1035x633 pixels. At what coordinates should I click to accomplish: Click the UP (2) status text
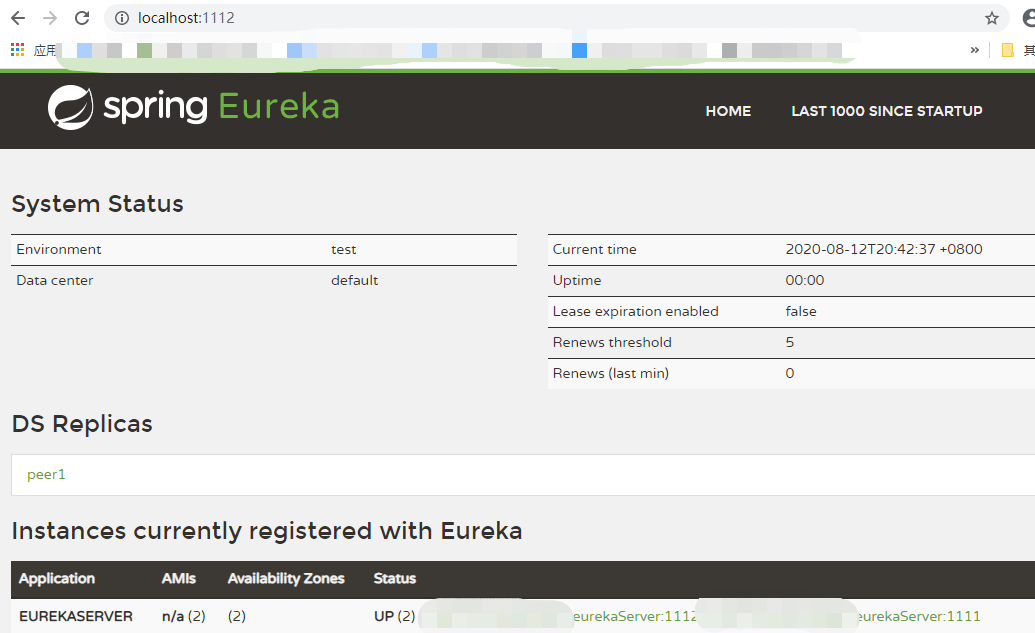(395, 616)
